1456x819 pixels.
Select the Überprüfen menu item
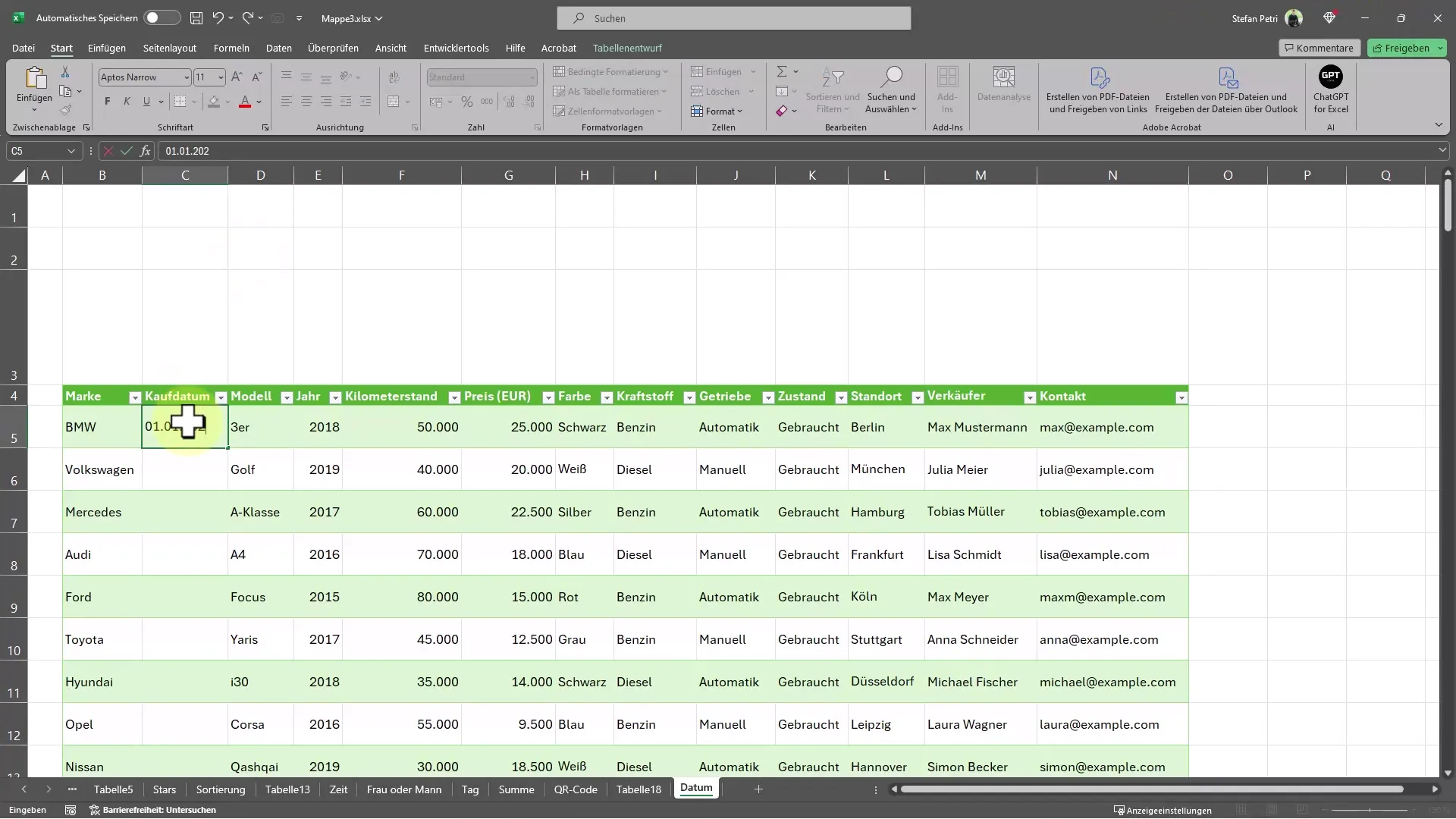click(334, 47)
